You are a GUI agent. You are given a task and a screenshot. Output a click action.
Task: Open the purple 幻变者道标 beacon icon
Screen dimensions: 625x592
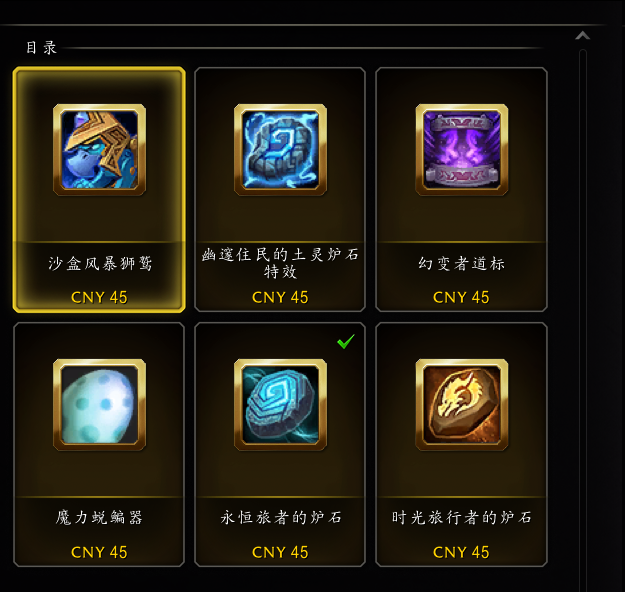pos(462,149)
